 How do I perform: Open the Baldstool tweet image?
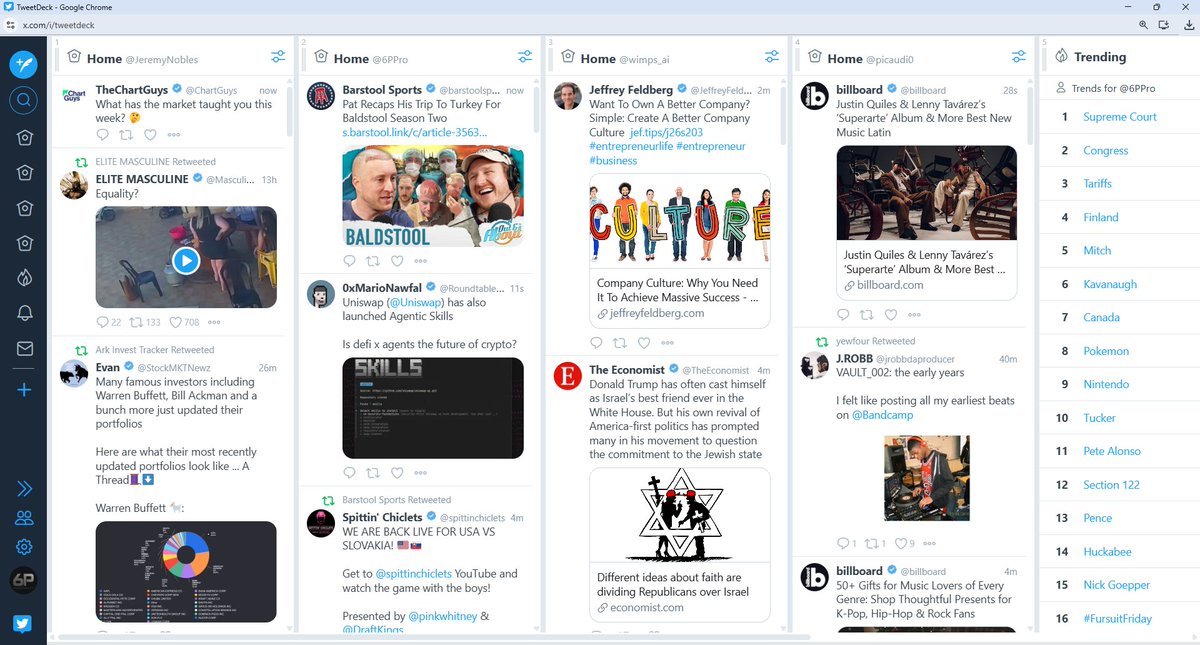[433, 197]
